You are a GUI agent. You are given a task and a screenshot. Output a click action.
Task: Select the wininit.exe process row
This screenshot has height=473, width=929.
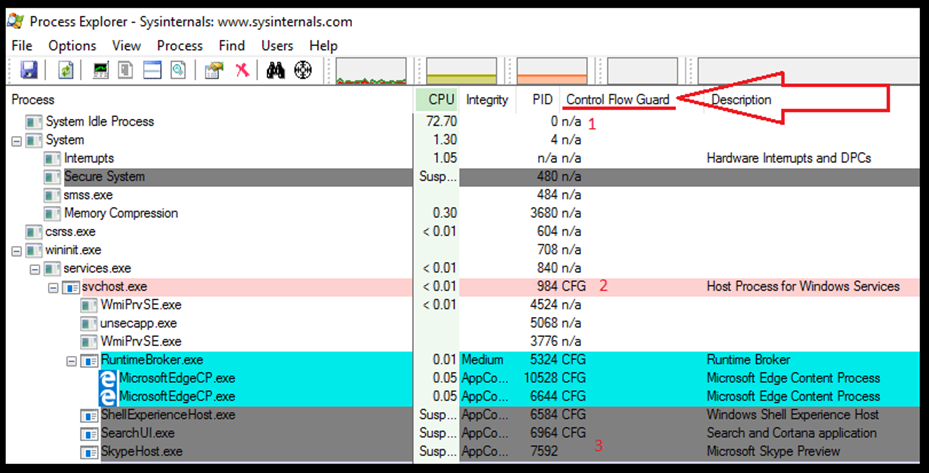pyautogui.click(x=463, y=250)
